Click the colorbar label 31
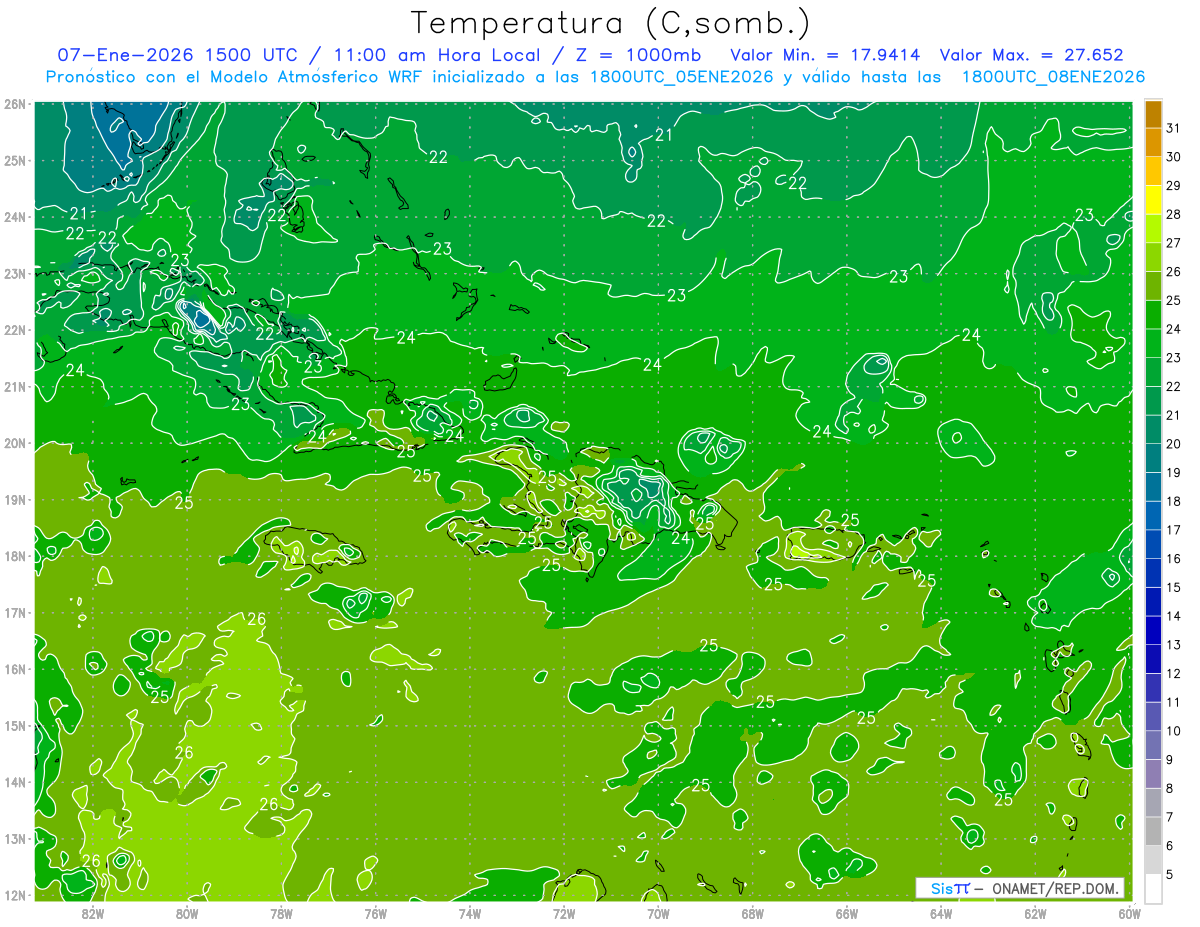 point(1173,128)
